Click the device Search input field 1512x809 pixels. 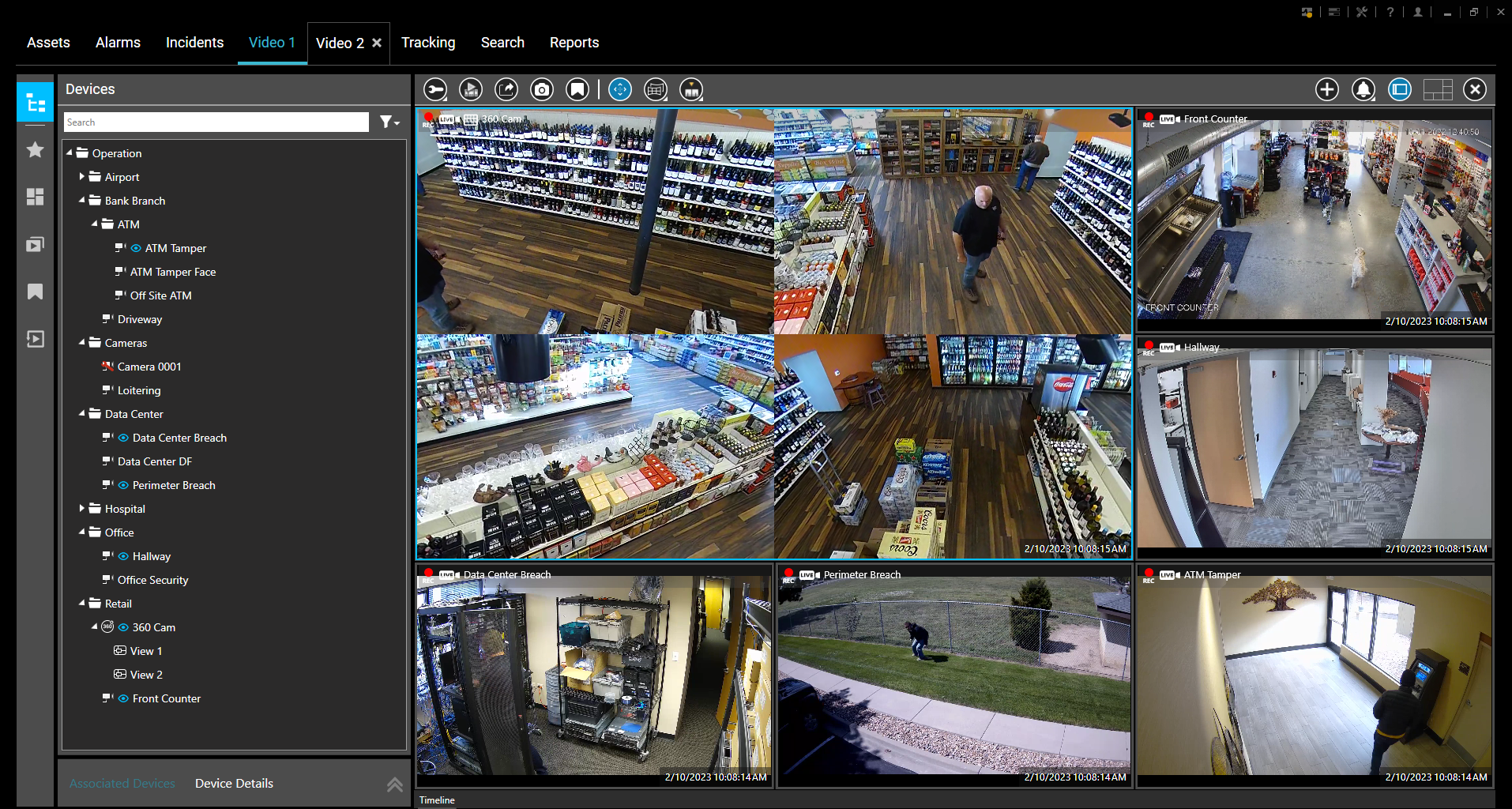(216, 122)
